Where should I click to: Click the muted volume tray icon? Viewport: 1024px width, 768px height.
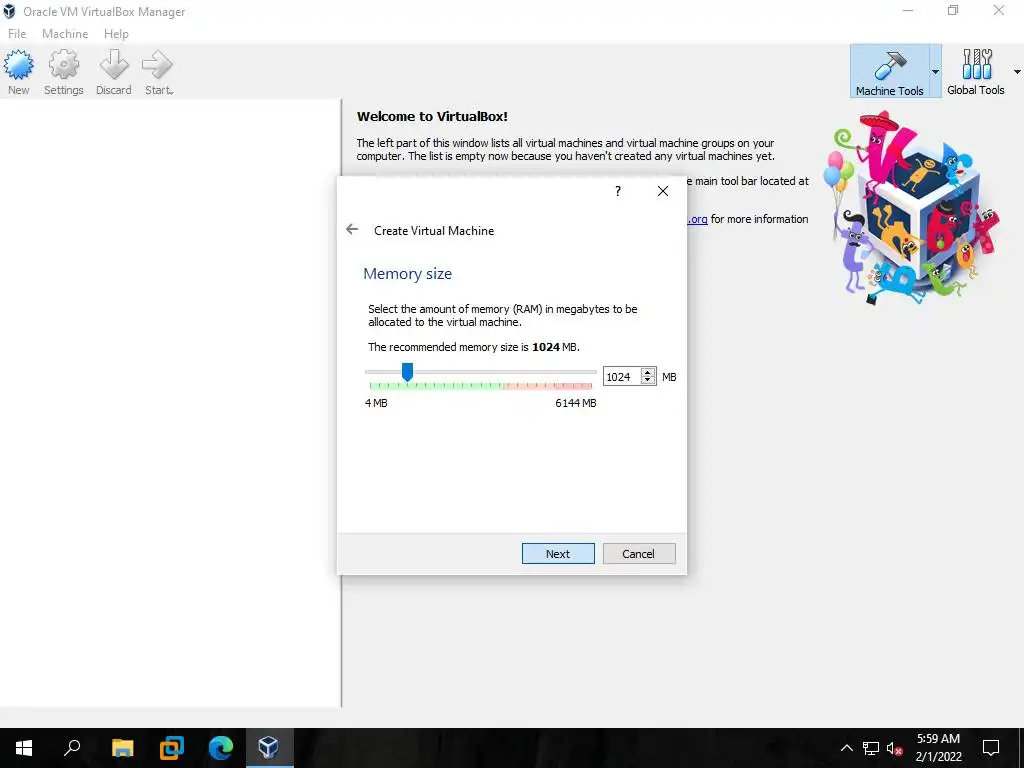click(x=894, y=748)
